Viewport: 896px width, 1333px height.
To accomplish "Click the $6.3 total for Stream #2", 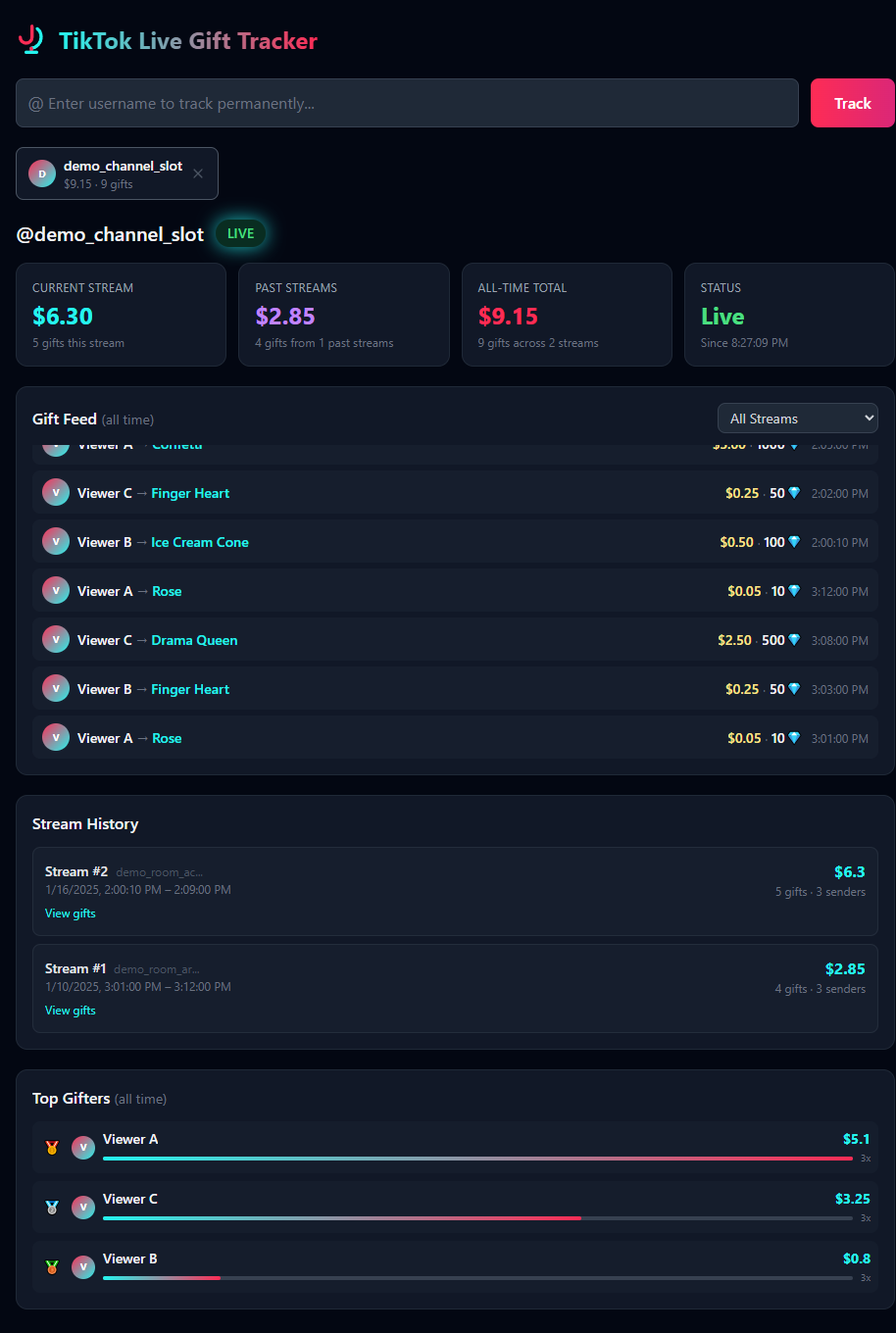I will 849,871.
